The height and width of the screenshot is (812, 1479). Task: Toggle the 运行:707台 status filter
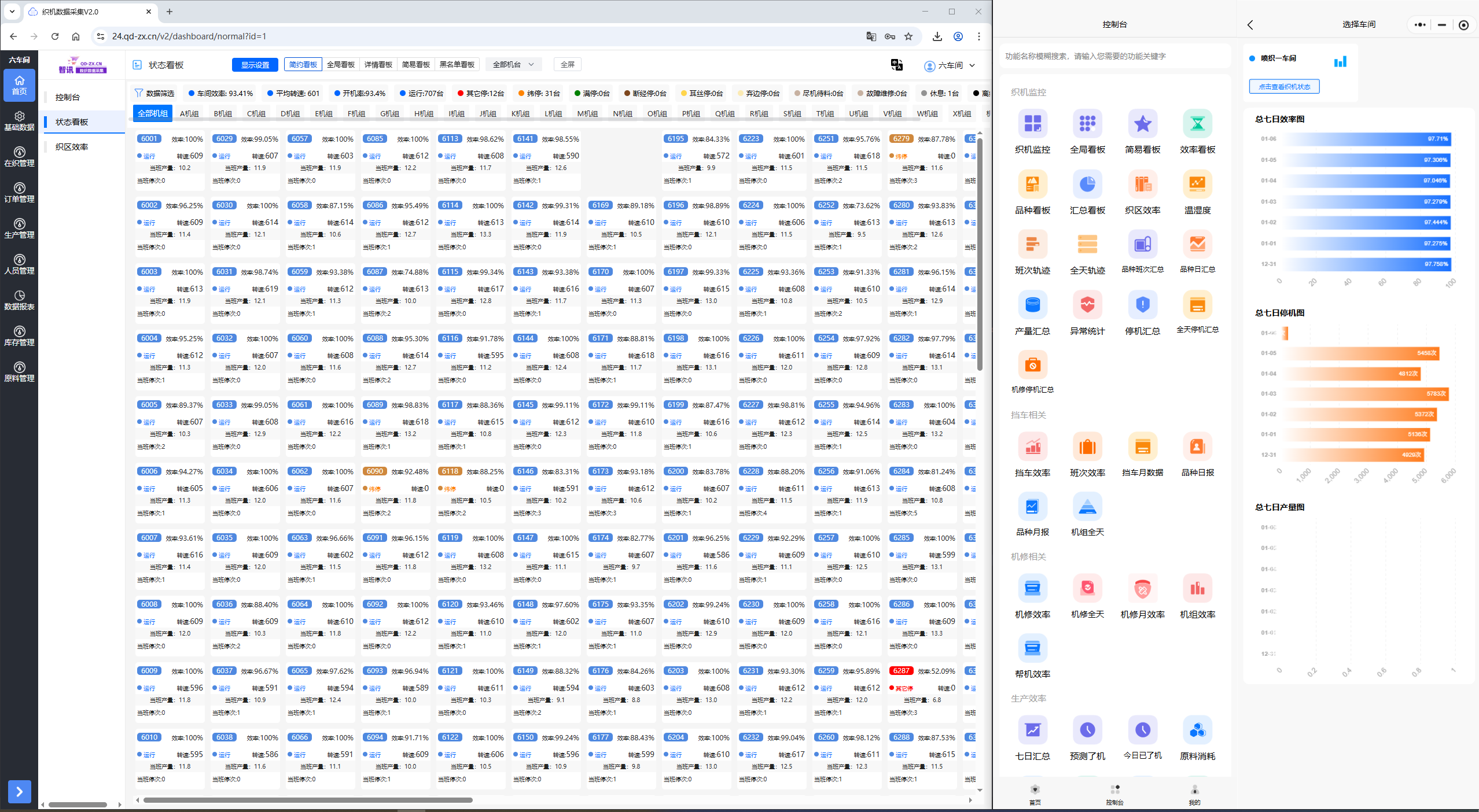[x=421, y=93]
